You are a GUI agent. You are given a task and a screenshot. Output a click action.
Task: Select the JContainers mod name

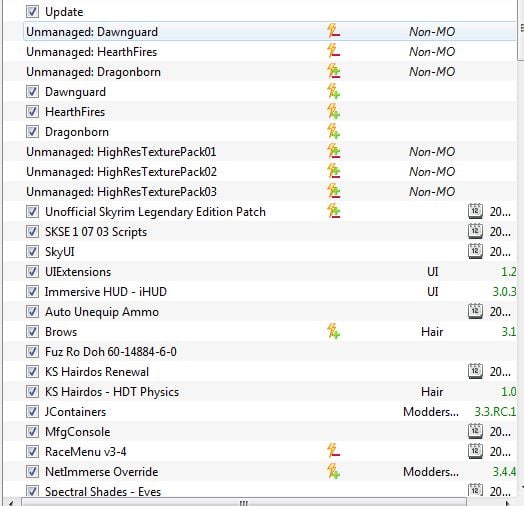(75, 412)
